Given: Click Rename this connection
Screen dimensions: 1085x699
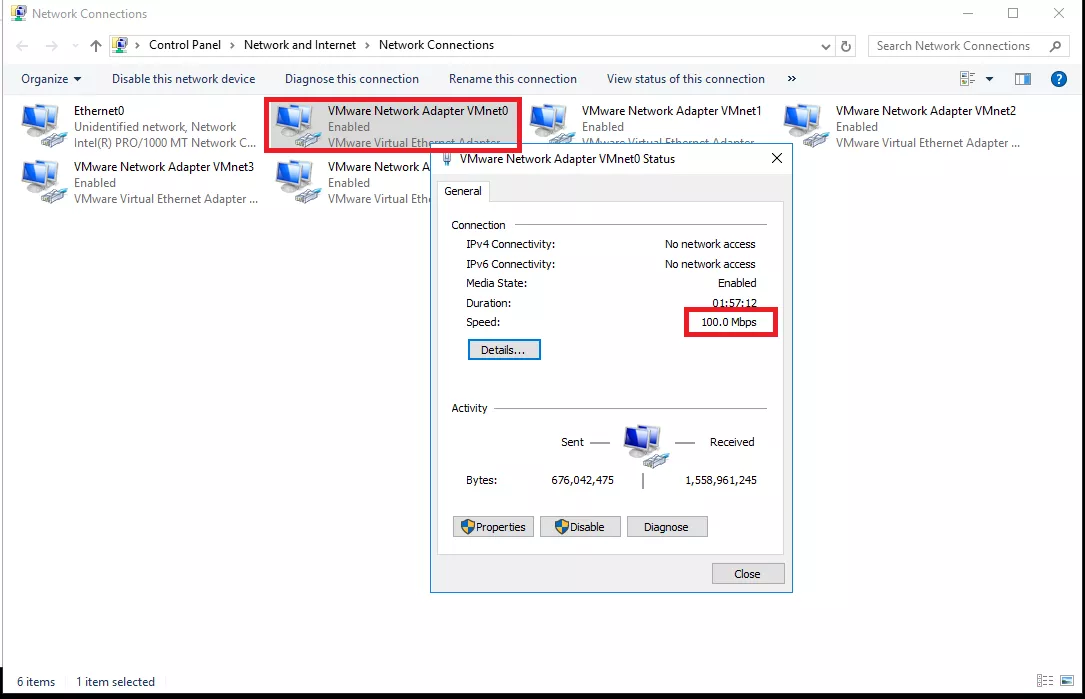Looking at the screenshot, I should coord(512,79).
